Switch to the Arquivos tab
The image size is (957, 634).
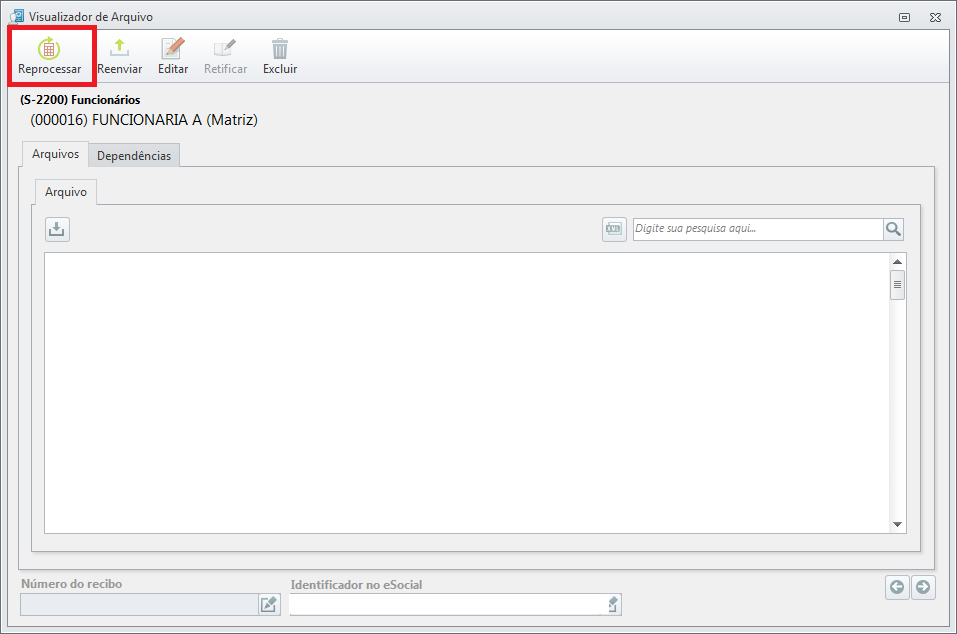(56, 154)
